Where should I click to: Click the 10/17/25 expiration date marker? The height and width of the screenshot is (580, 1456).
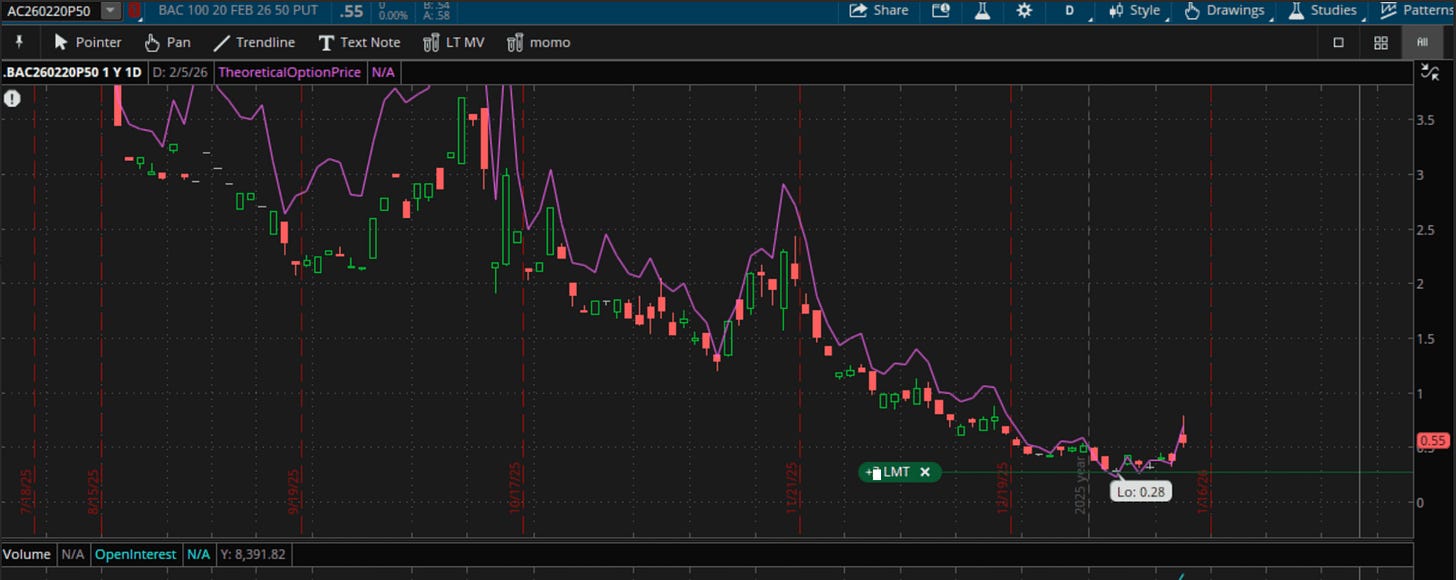(515, 487)
